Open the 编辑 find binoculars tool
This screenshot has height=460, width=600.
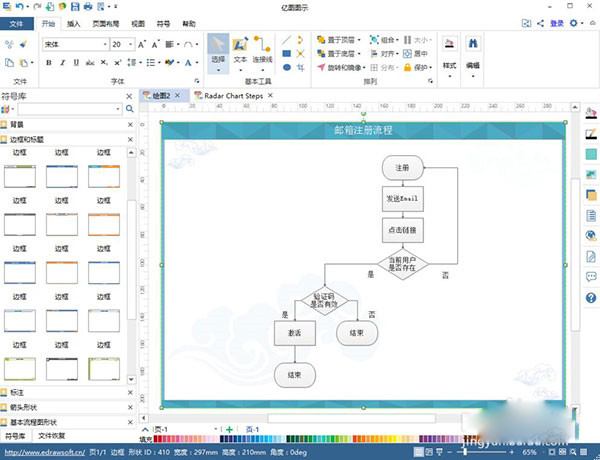click(x=473, y=51)
